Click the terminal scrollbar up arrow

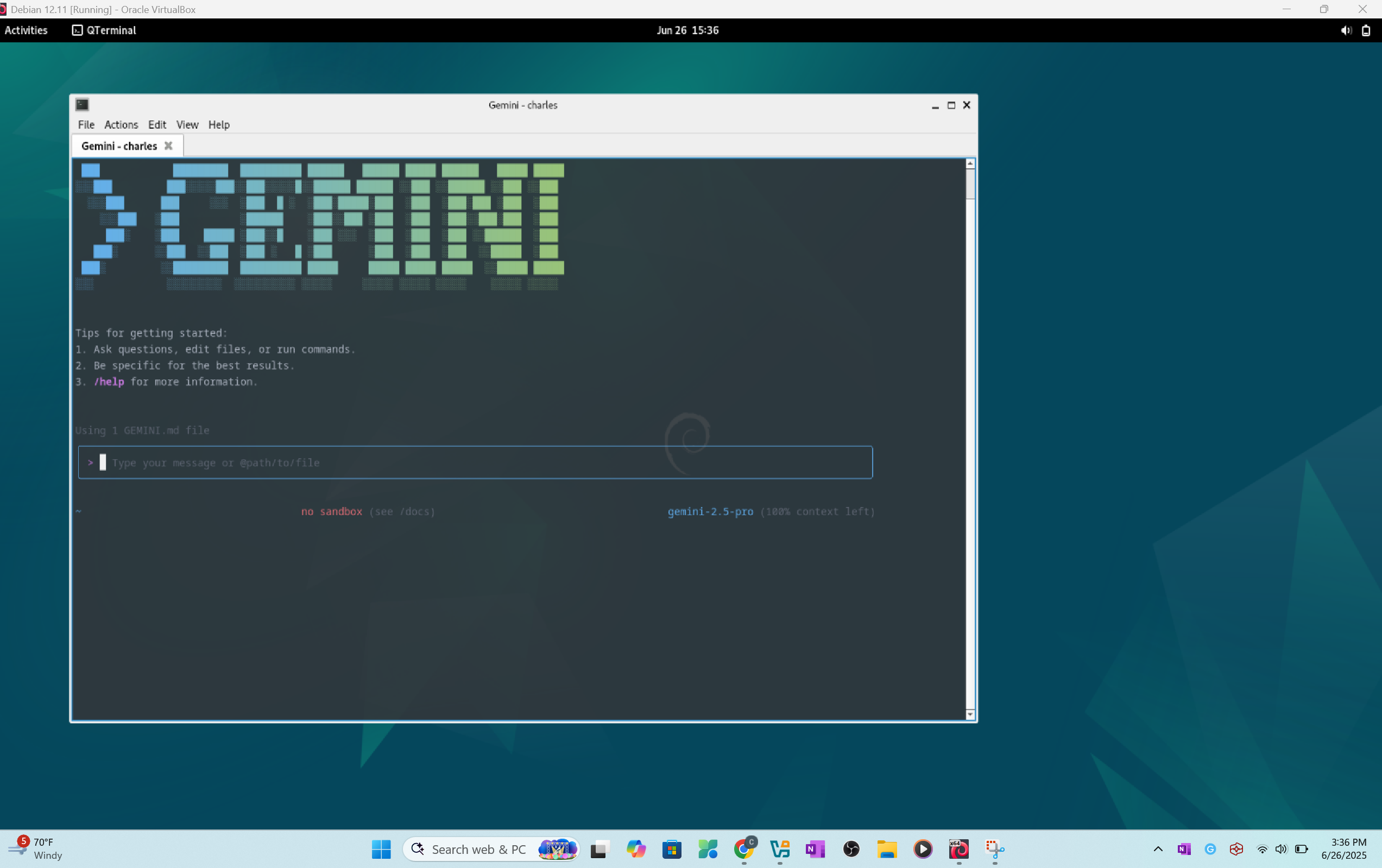coord(970,163)
